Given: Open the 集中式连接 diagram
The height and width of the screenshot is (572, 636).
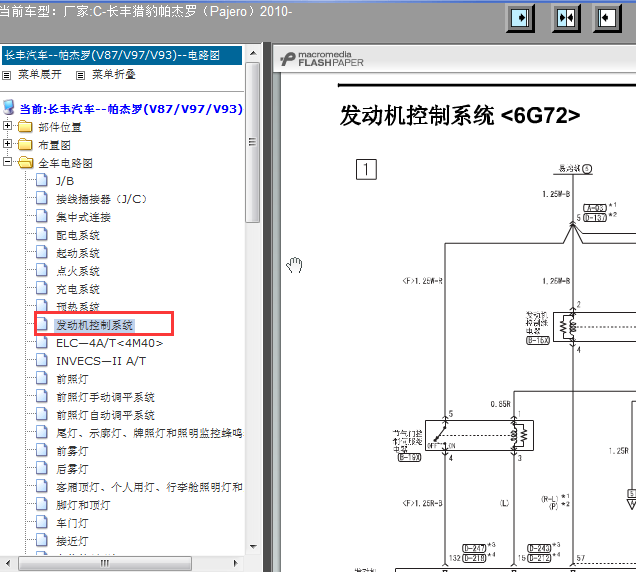Looking at the screenshot, I should tap(84, 217).
